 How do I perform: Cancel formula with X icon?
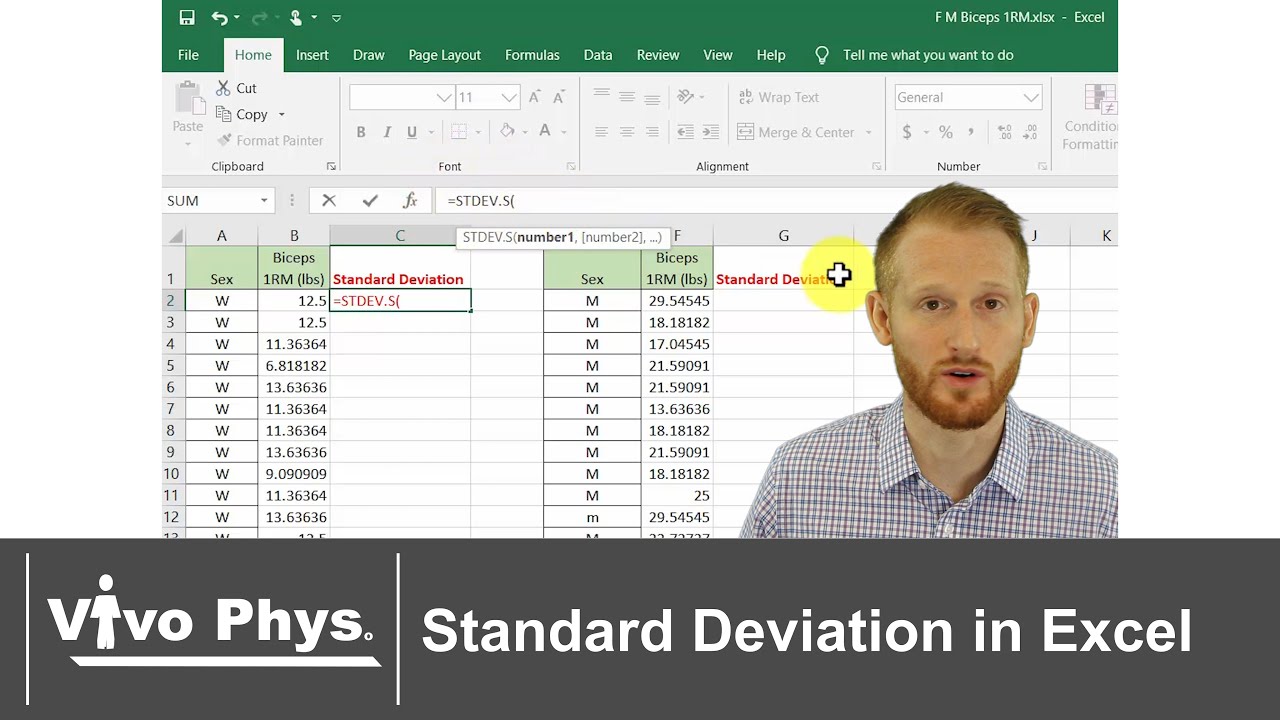(x=329, y=201)
